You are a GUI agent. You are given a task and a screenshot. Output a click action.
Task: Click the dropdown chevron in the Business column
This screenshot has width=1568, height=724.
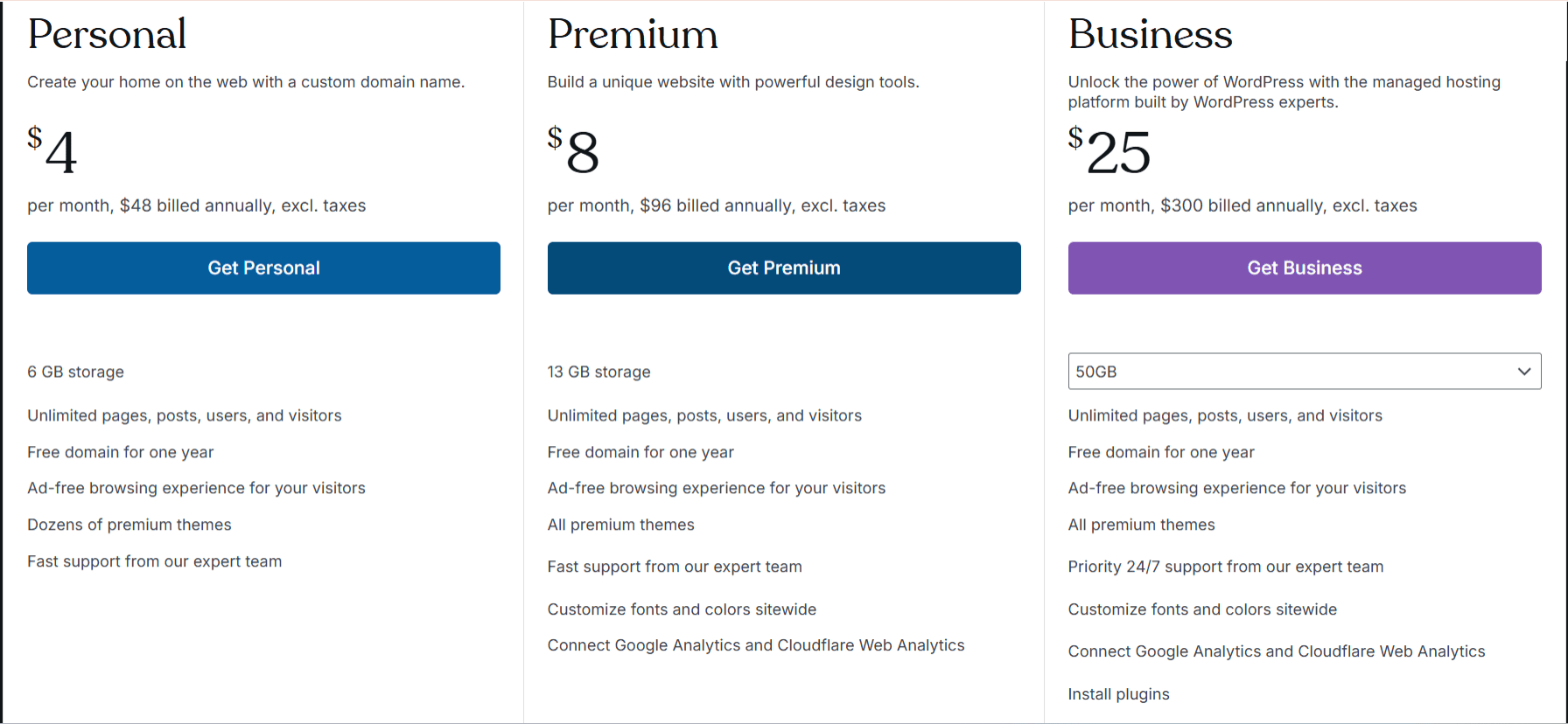tap(1522, 371)
